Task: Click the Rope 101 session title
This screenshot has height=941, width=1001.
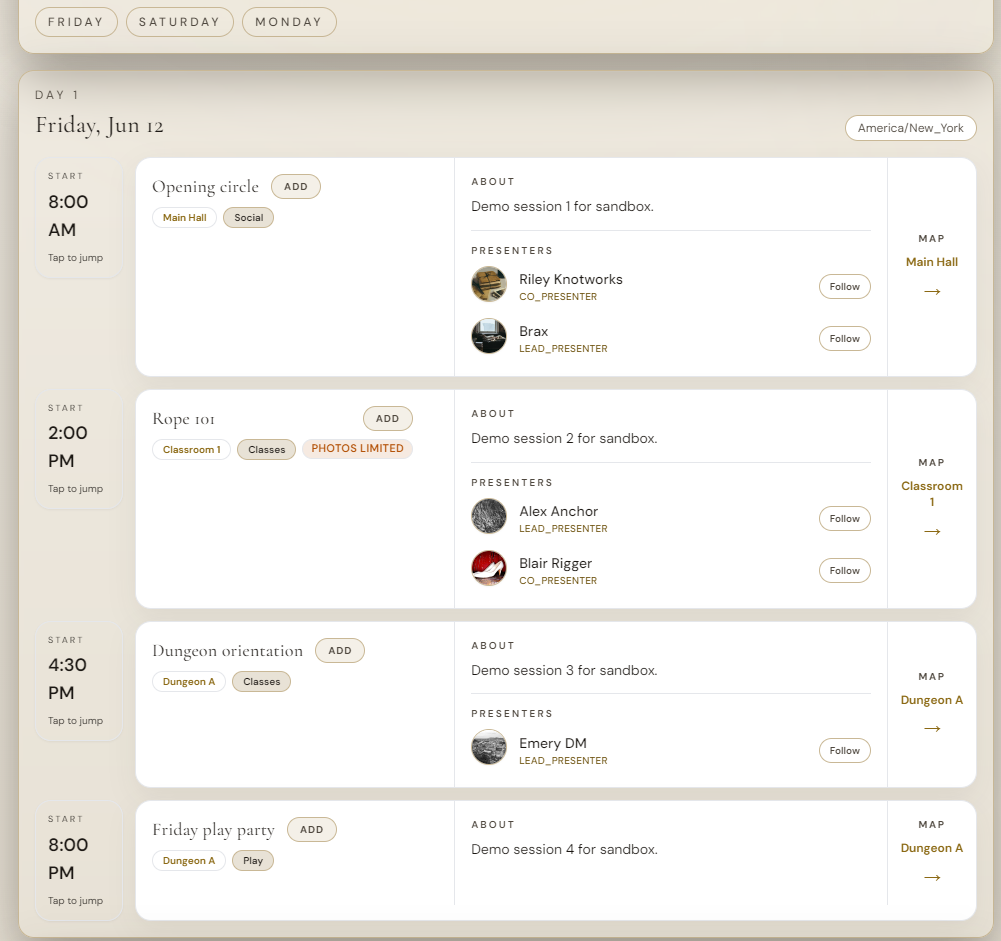Action: coord(184,419)
